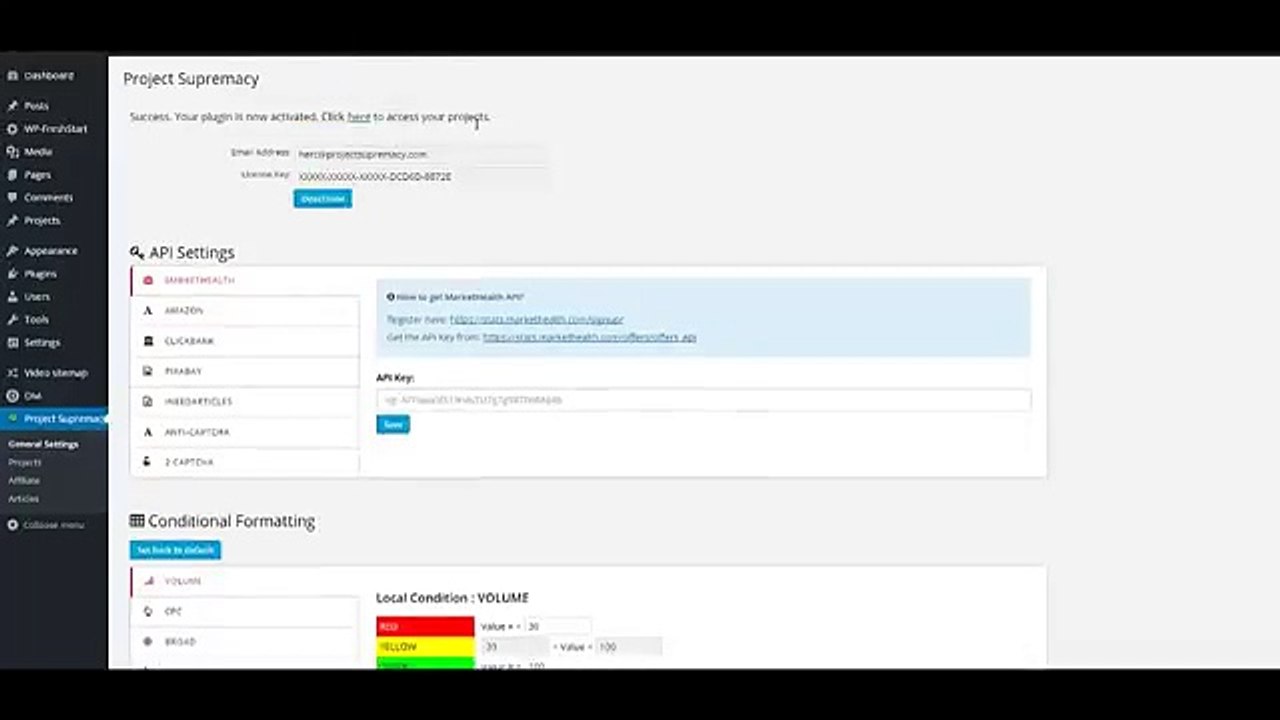Screen dimensions: 1280x720
Task: Open the Users icon
Action: (12, 297)
